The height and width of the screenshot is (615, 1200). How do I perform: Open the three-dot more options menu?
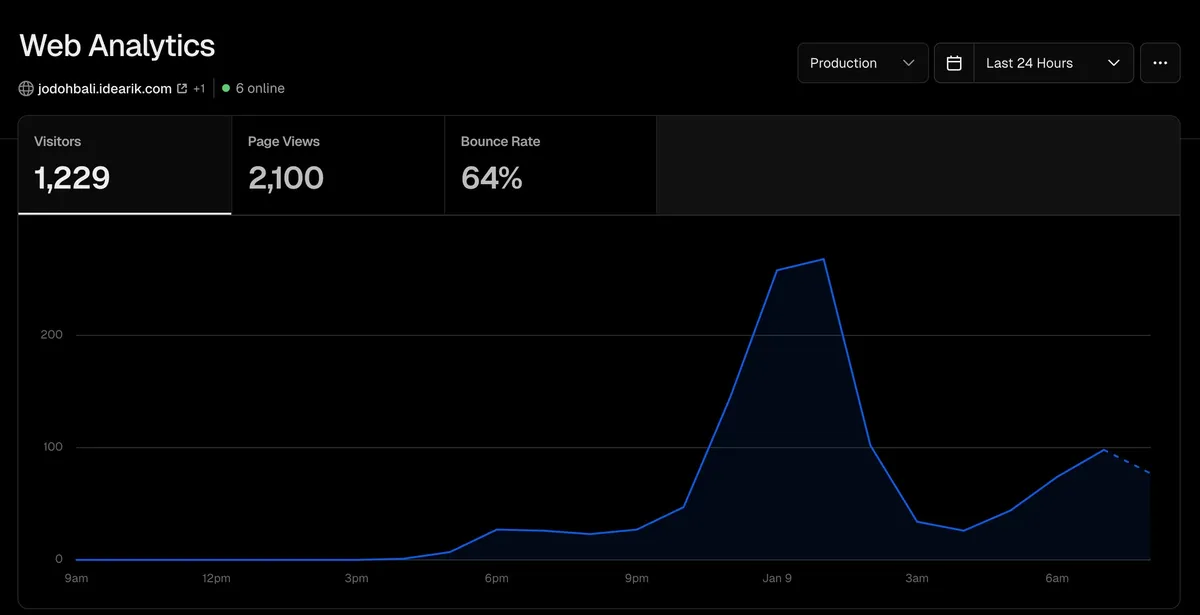[x=1160, y=63]
